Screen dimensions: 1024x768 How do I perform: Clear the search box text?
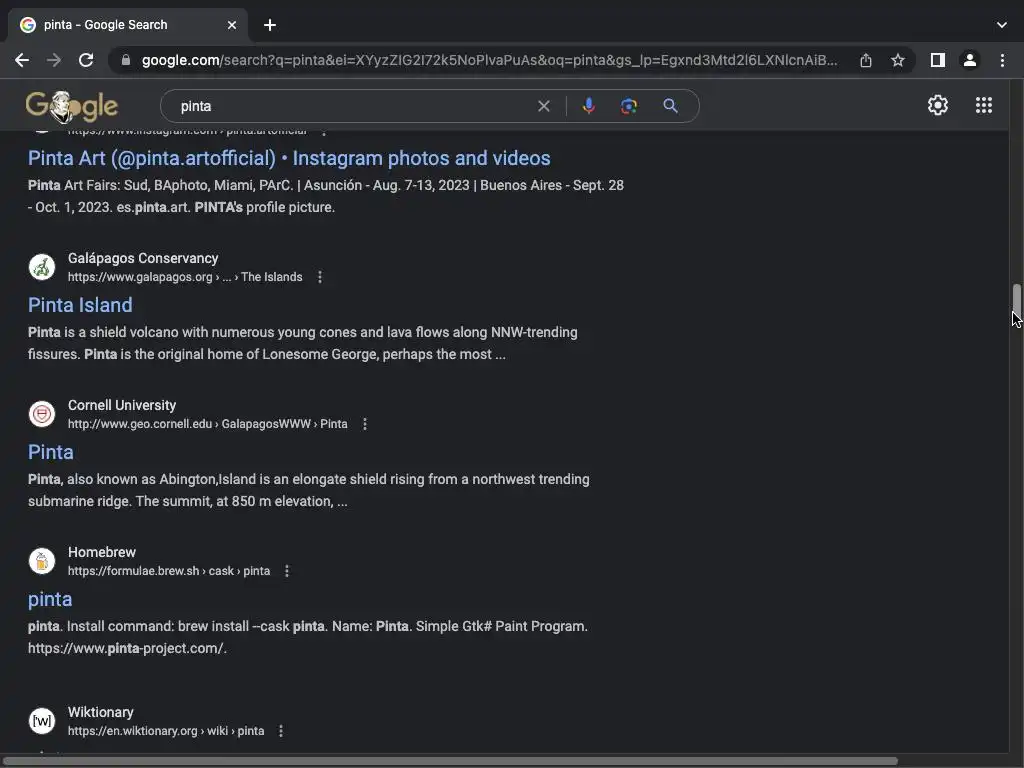[543, 106]
